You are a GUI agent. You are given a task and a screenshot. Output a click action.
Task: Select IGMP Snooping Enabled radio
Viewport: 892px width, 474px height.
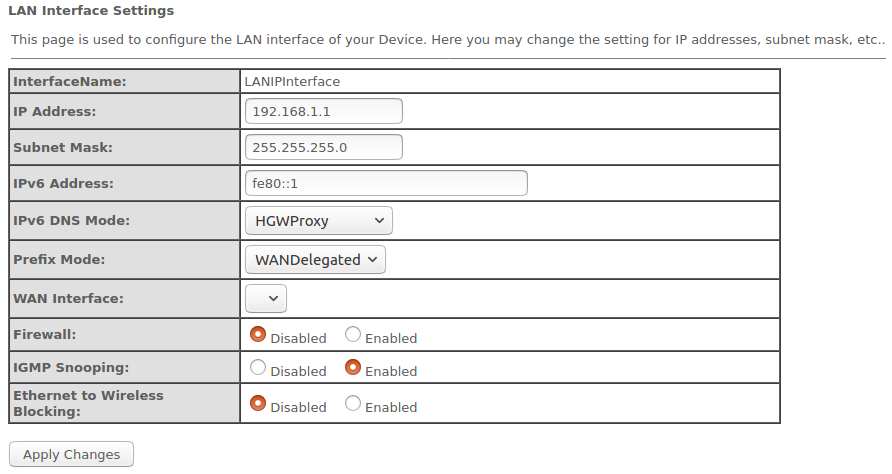353,368
